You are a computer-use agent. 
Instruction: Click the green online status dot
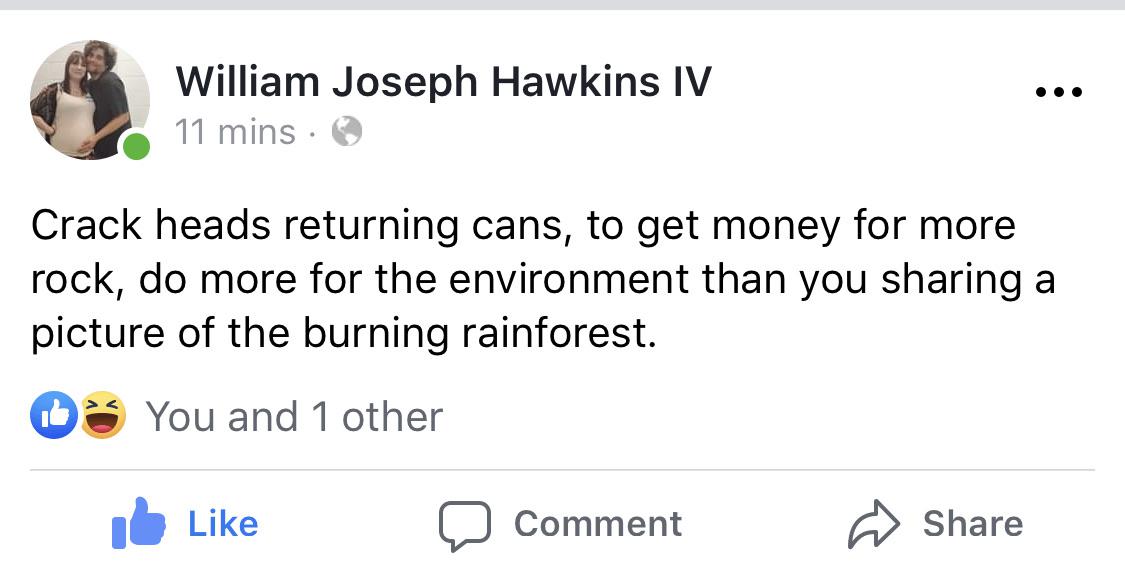point(135,146)
